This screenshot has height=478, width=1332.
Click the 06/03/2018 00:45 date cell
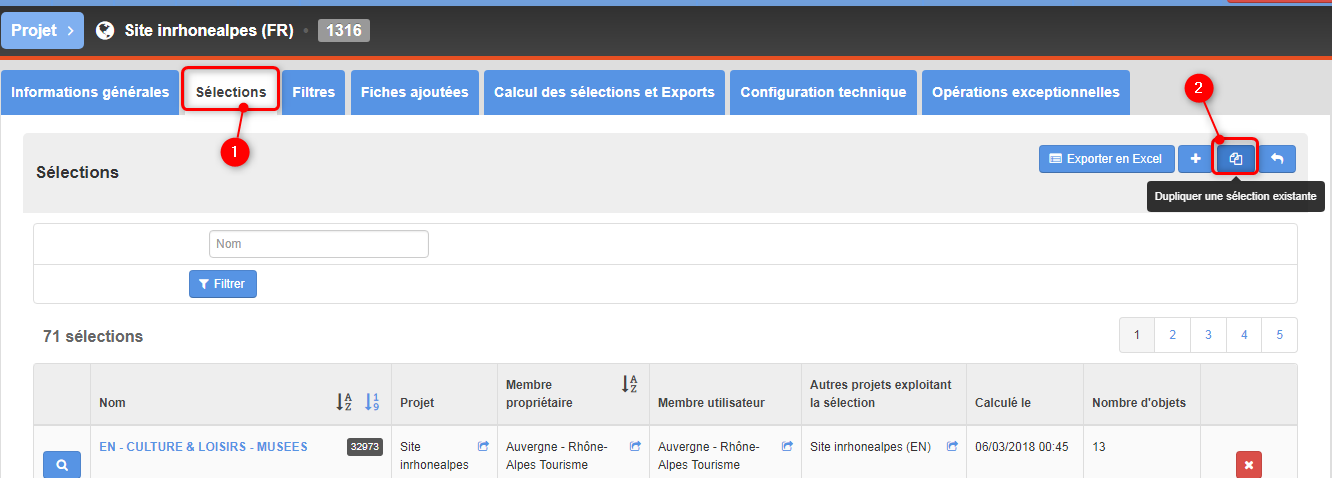pyautogui.click(x=1020, y=447)
